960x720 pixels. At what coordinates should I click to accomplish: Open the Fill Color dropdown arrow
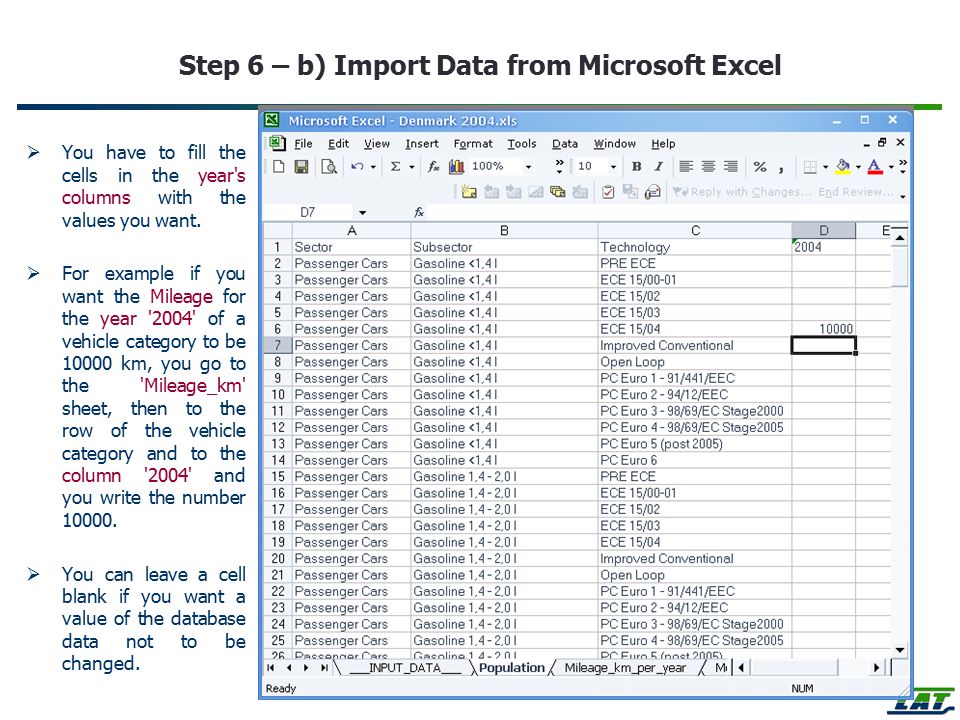[858, 167]
